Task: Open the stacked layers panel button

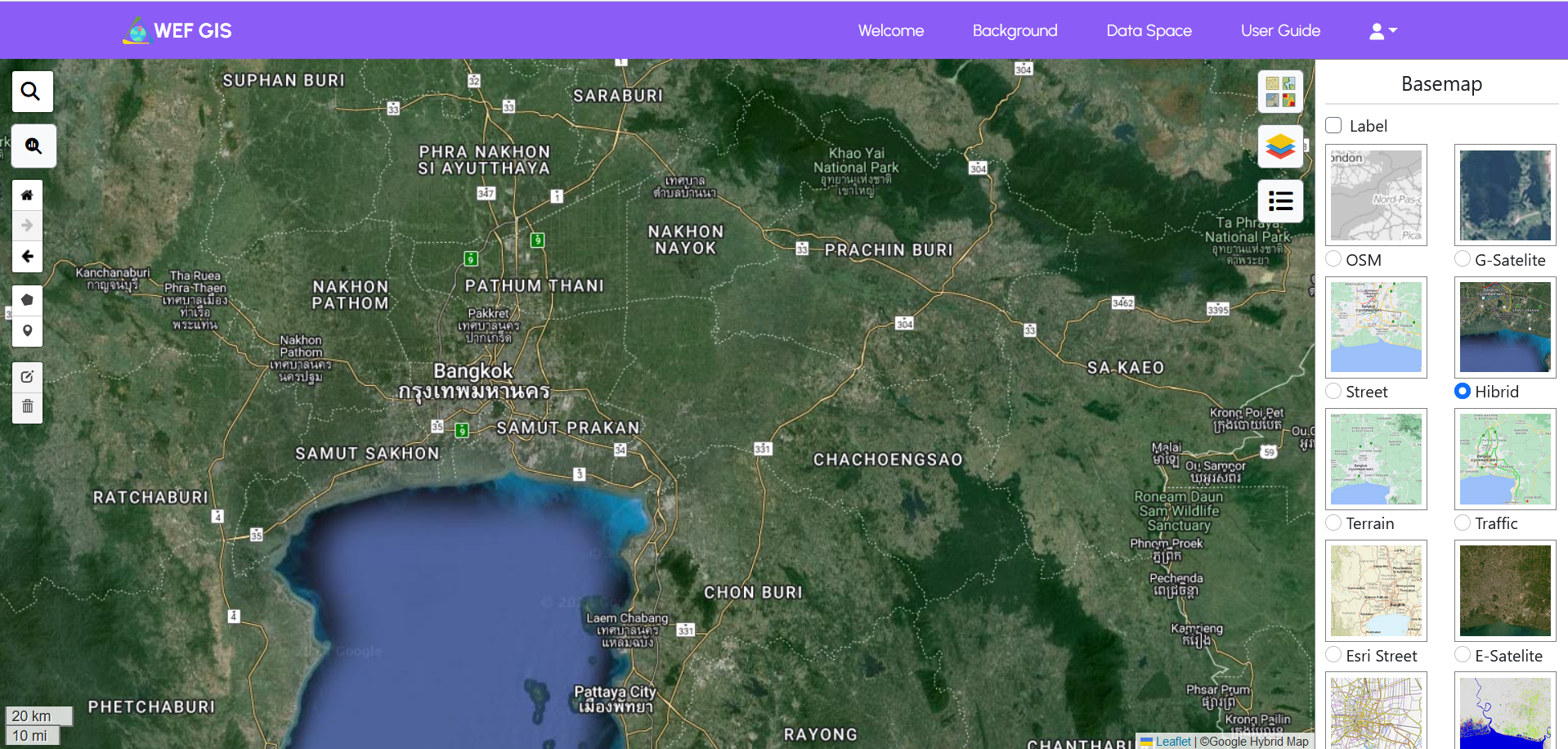Action: click(x=1279, y=147)
